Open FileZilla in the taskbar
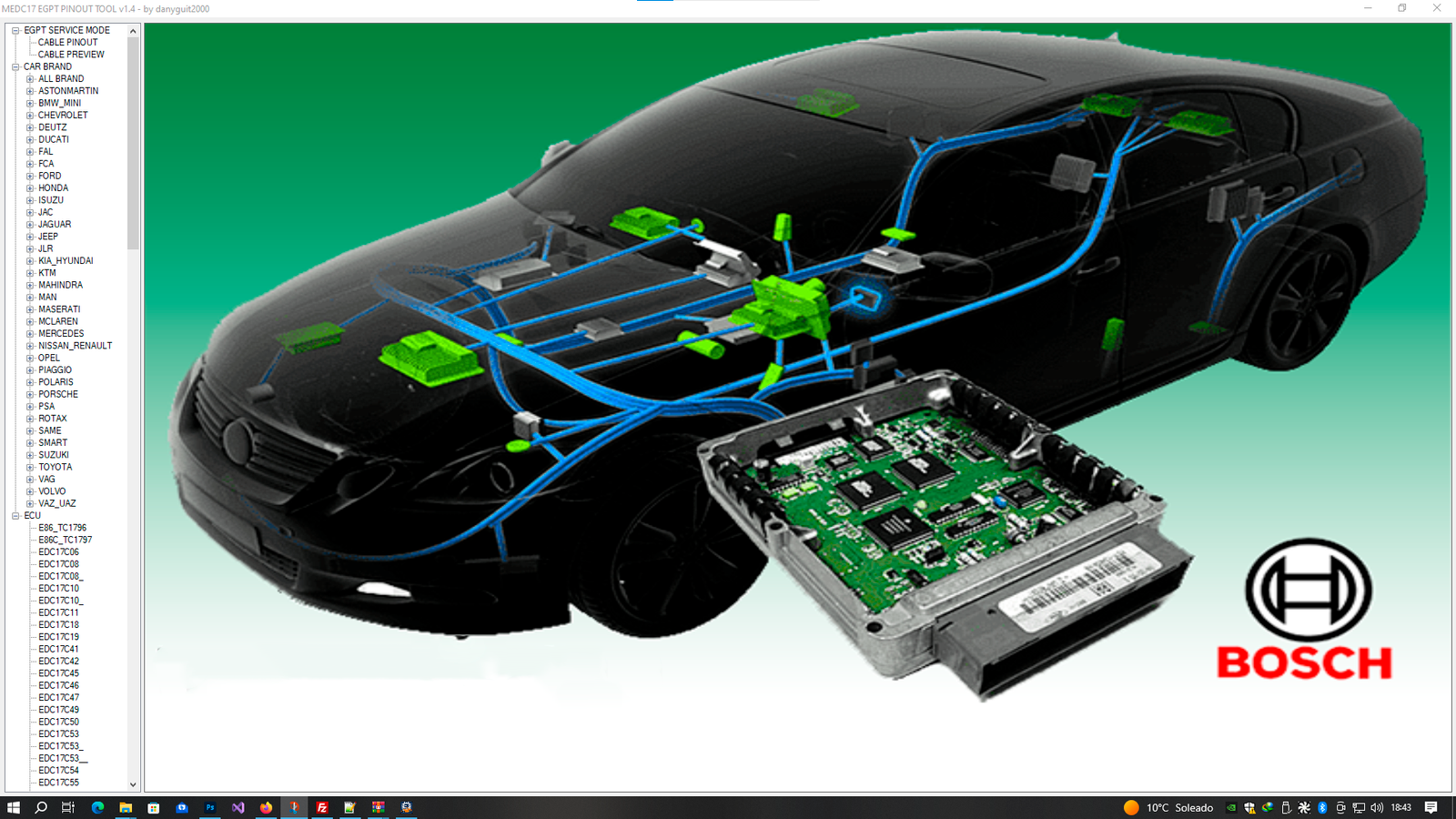 coord(322,807)
